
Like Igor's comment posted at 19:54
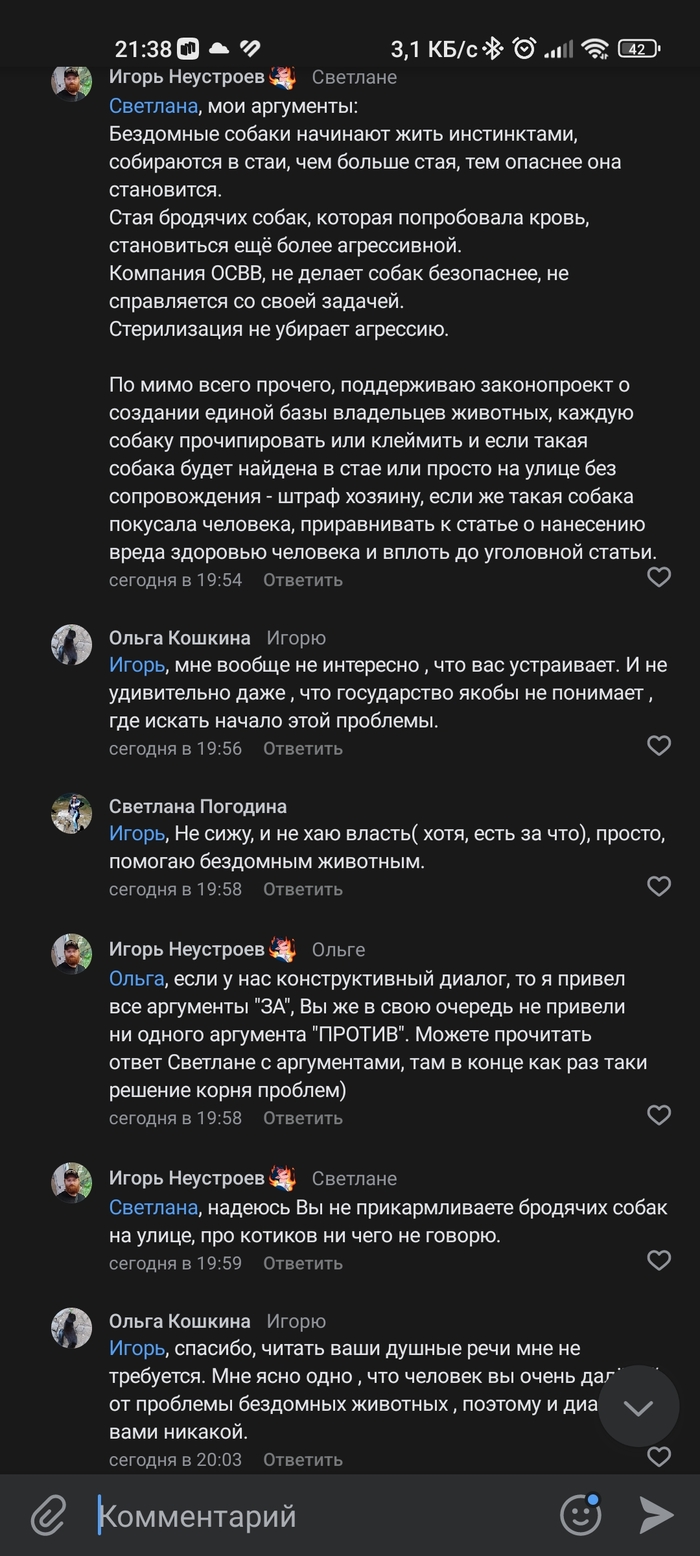[658, 577]
